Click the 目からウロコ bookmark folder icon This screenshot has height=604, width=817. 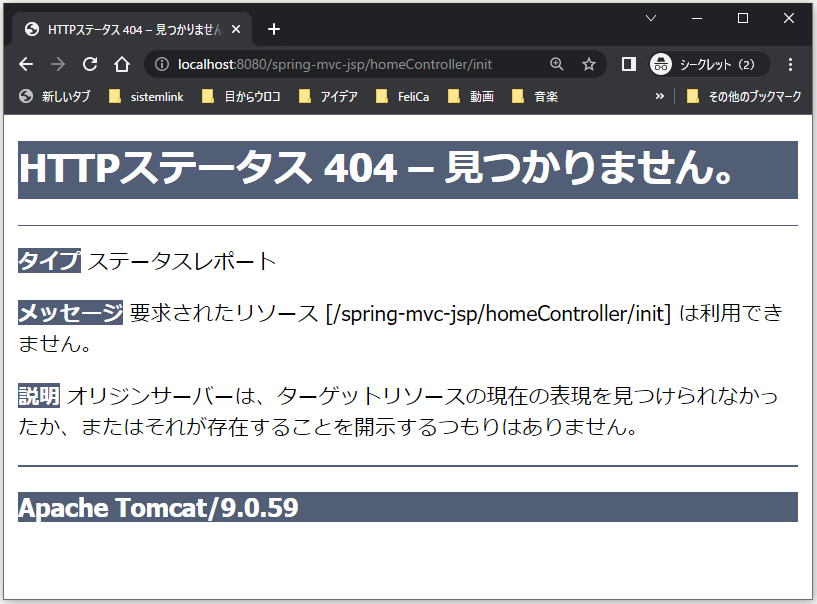click(x=205, y=96)
